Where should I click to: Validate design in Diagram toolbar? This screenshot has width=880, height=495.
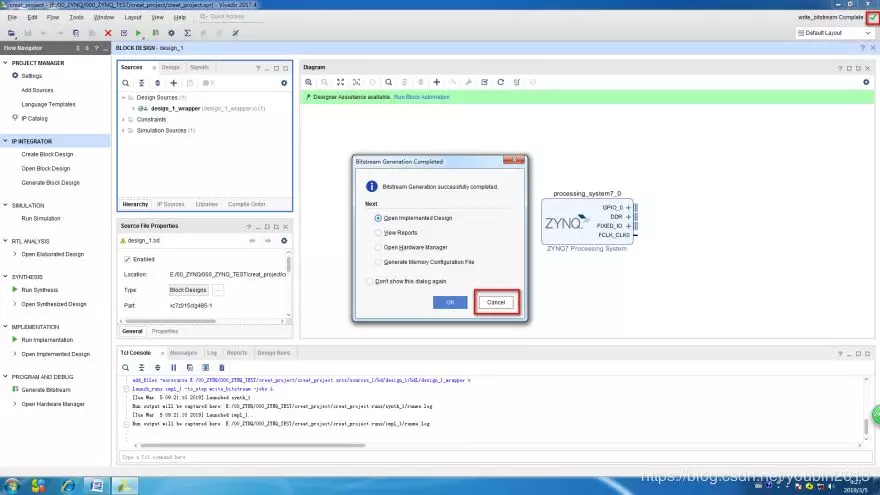pos(484,82)
